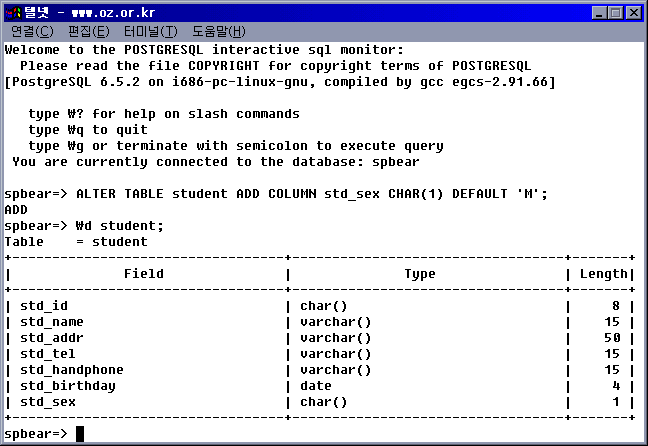This screenshot has height=446, width=648.
Task: Maximize the telnet window
Action: click(616, 13)
